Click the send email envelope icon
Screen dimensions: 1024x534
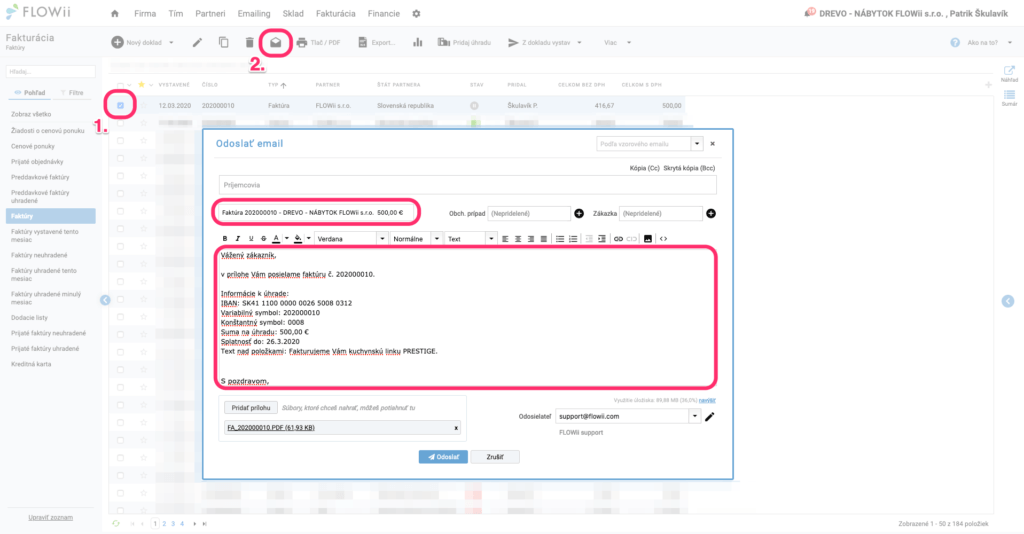pos(276,42)
